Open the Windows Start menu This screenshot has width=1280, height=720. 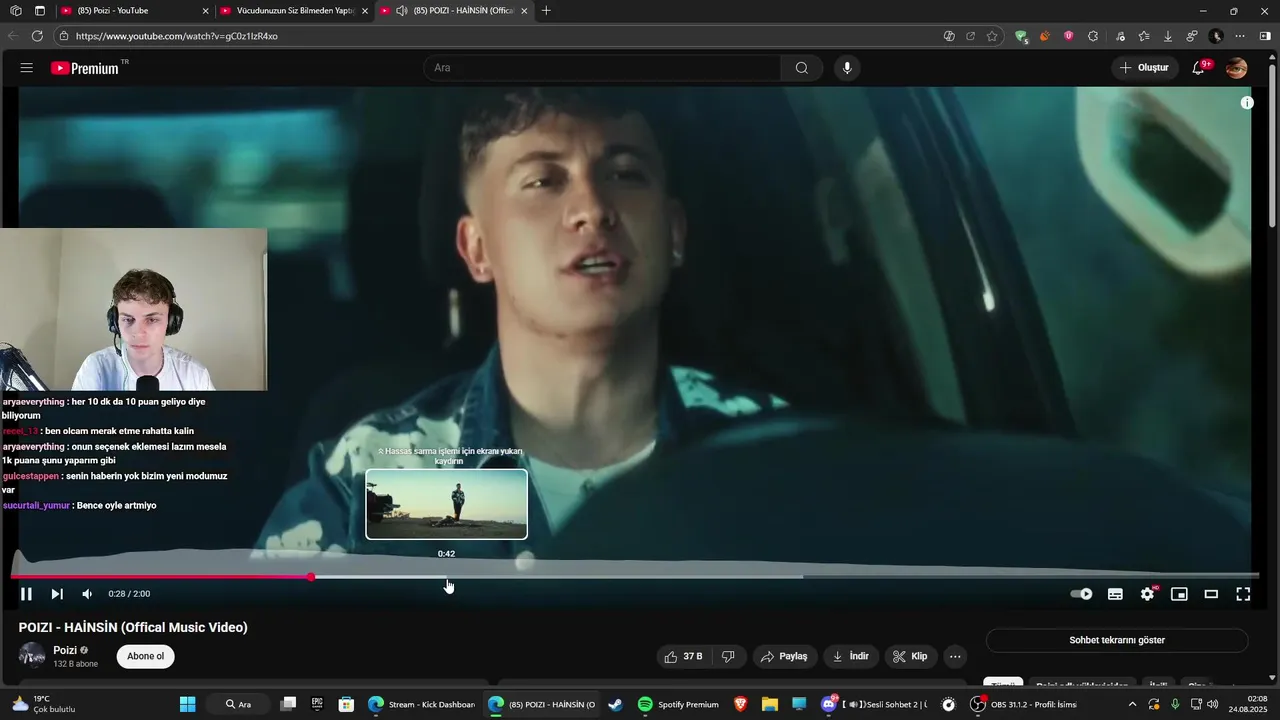click(187, 704)
